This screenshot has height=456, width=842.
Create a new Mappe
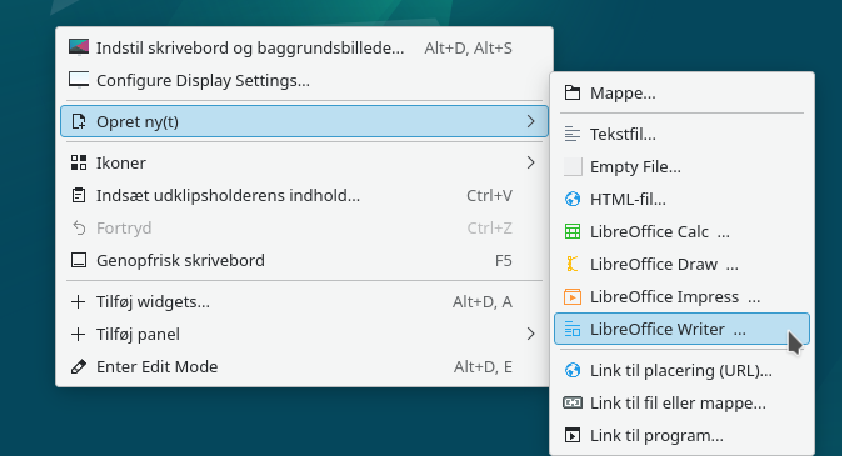coord(682,93)
